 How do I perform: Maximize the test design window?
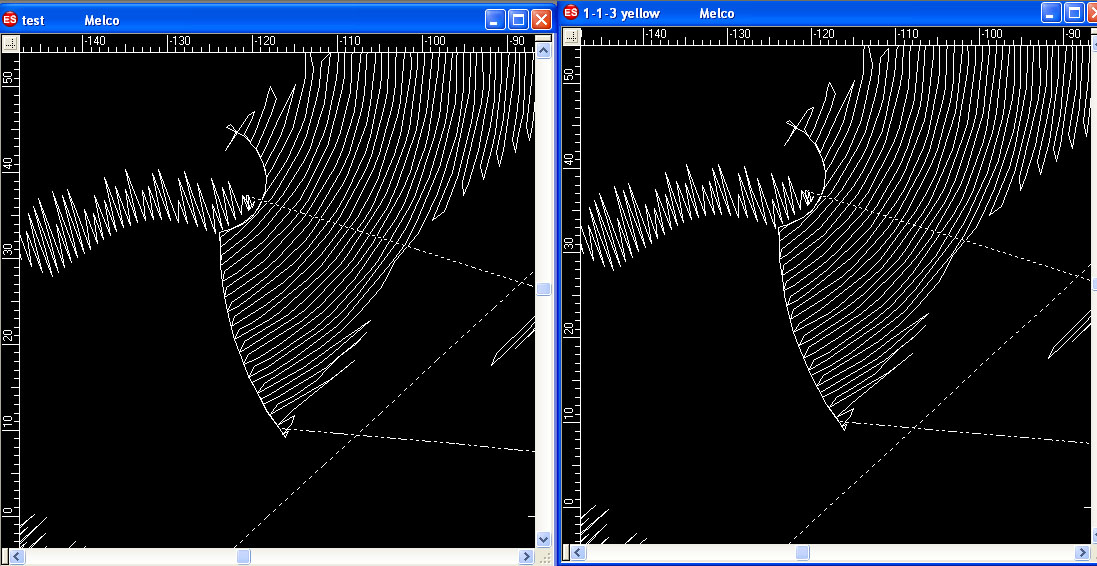(x=518, y=20)
